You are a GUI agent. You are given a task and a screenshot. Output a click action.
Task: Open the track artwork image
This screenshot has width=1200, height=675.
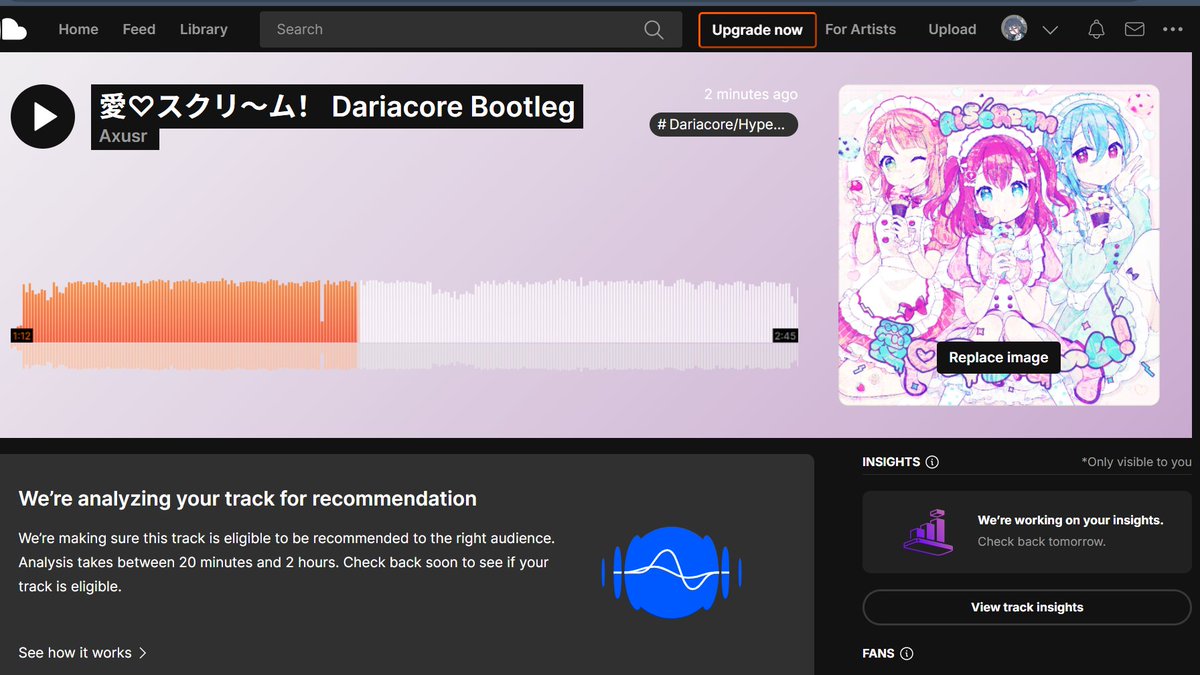[999, 245]
